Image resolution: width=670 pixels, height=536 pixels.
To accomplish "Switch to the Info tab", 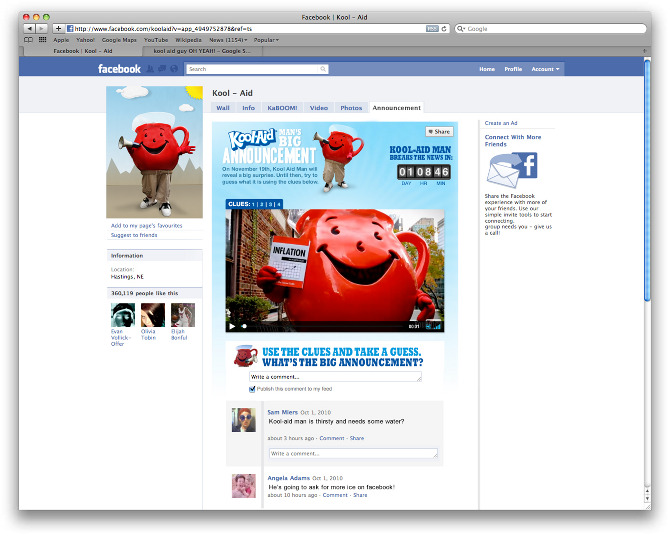I will (248, 108).
